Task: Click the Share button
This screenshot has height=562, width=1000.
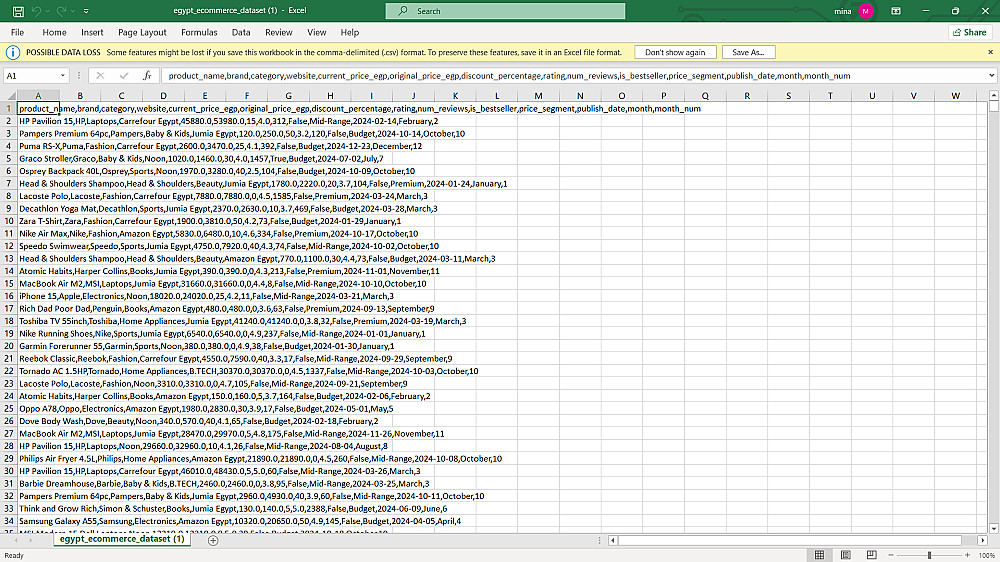Action: click(x=969, y=32)
